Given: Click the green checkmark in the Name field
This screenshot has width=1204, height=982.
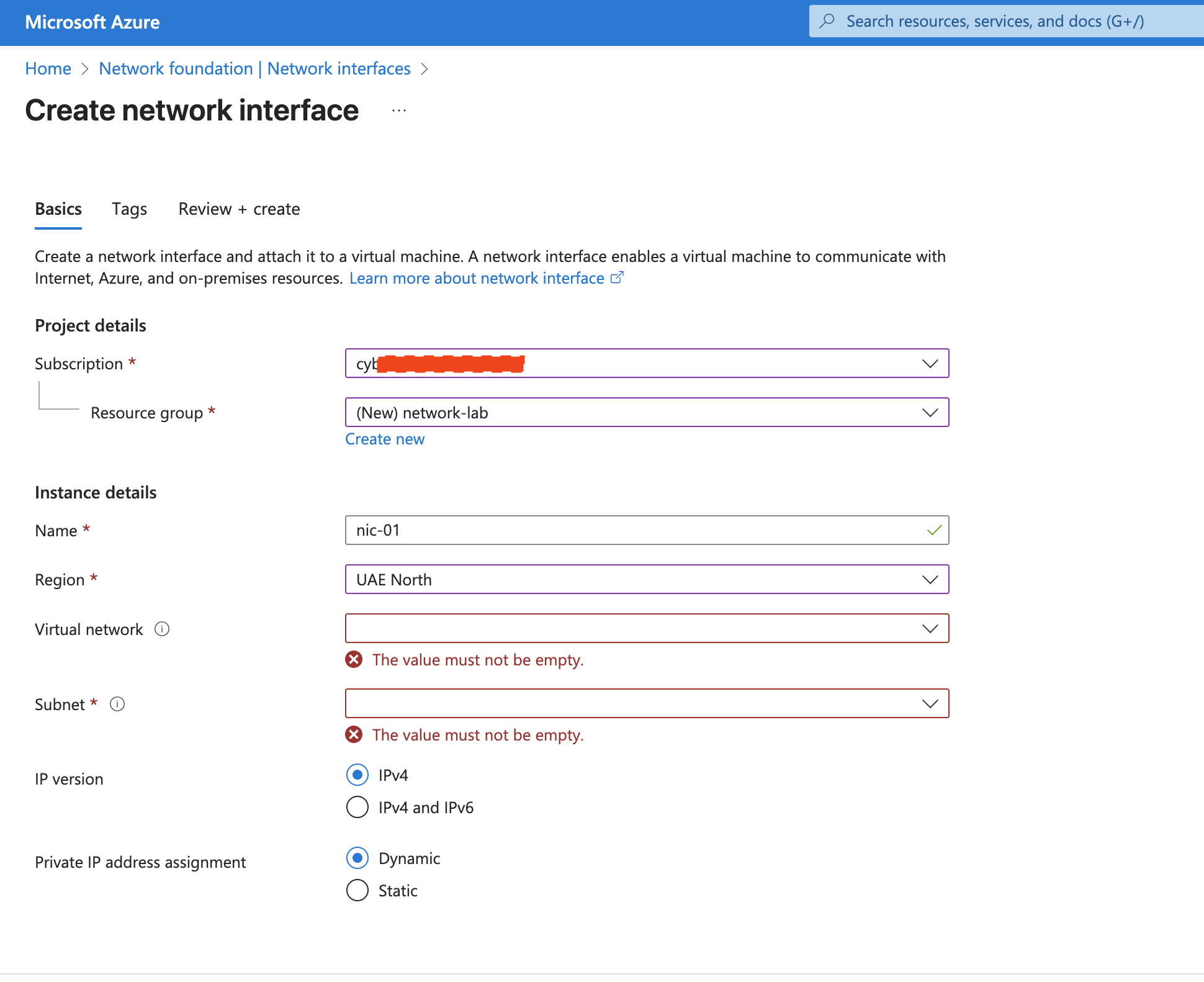Looking at the screenshot, I should coord(933,529).
